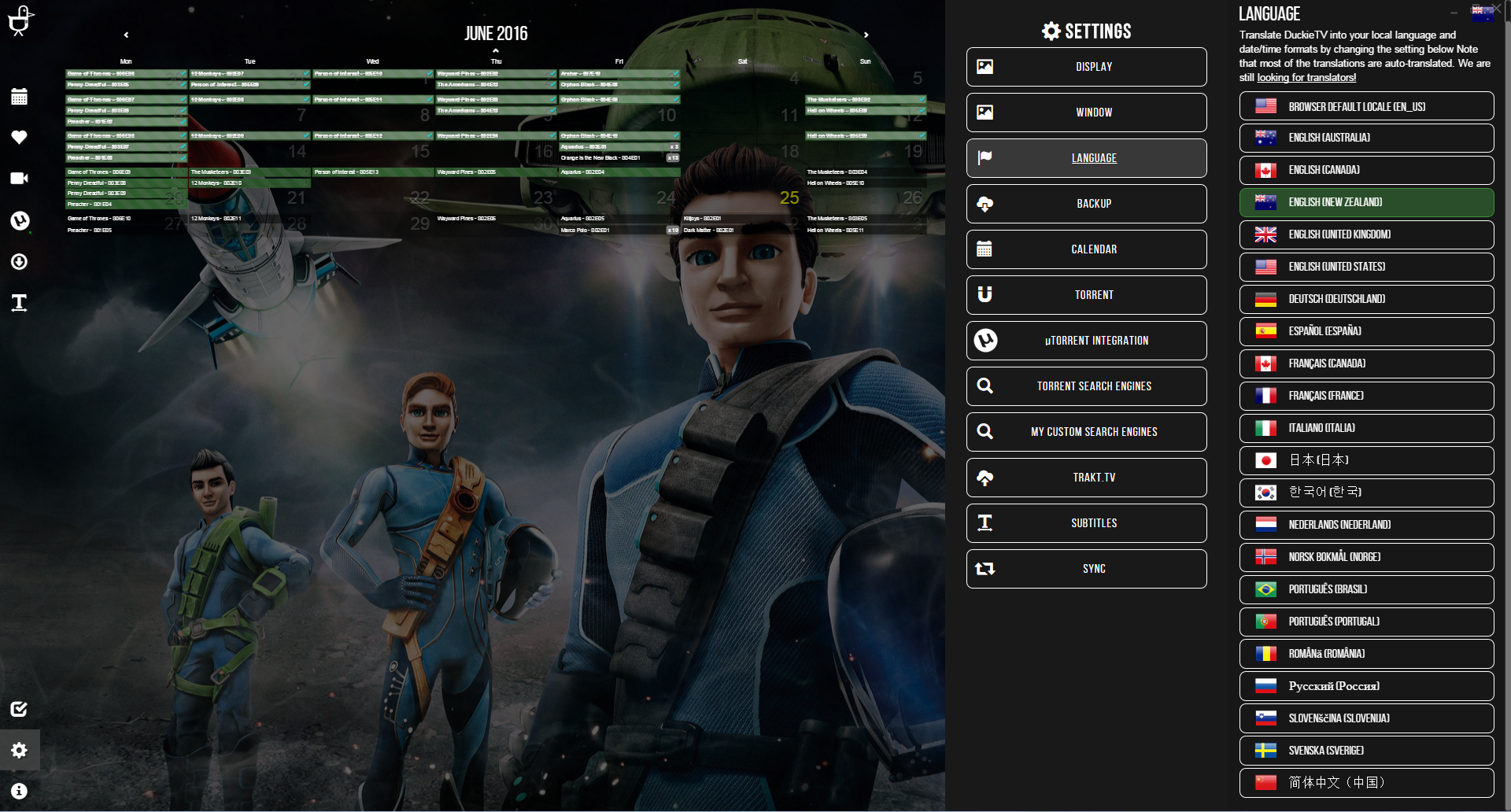Go to previous month with left arrow
1511x812 pixels.
point(126,35)
